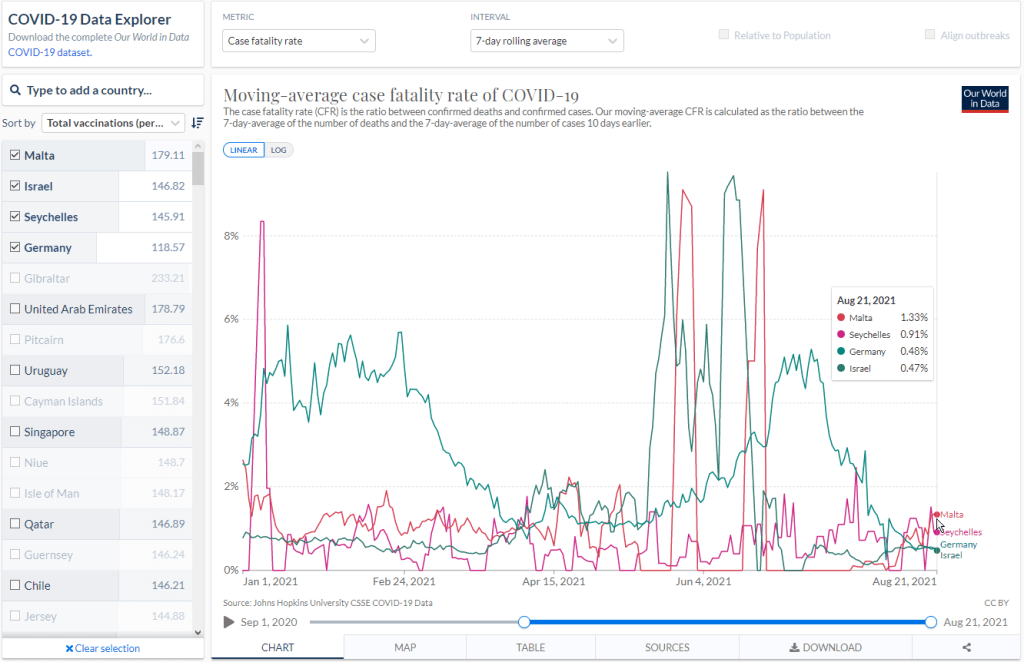This screenshot has height=662, width=1024.
Task: Click the Clear selection link
Action: click(x=103, y=648)
